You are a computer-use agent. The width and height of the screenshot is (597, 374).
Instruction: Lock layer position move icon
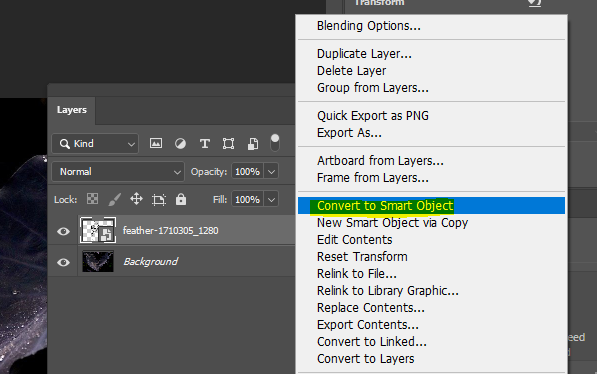(136, 199)
